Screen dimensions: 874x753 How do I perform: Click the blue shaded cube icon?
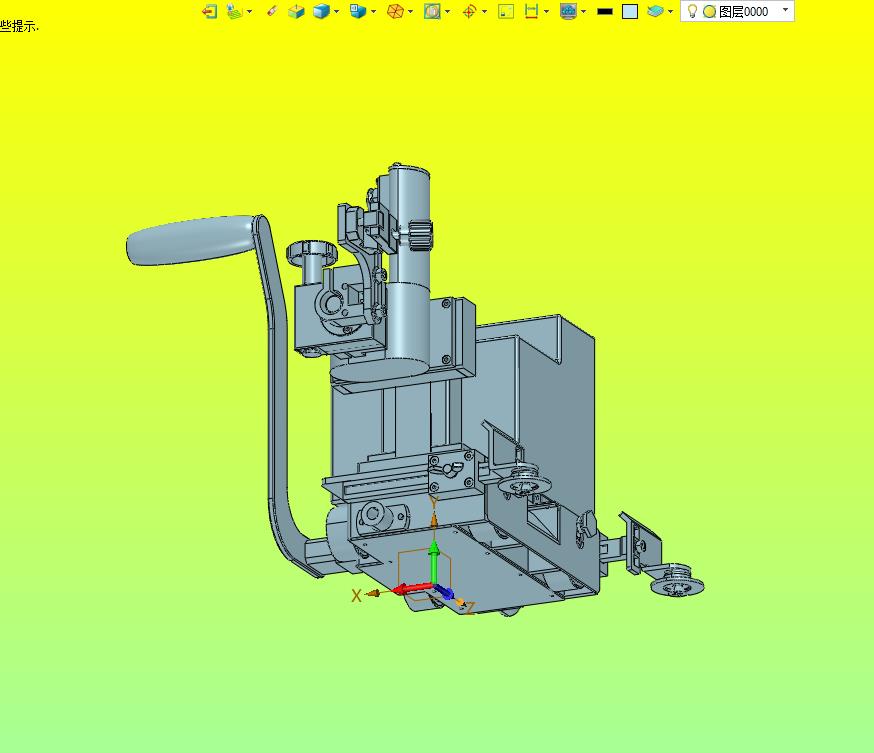pyautogui.click(x=321, y=11)
